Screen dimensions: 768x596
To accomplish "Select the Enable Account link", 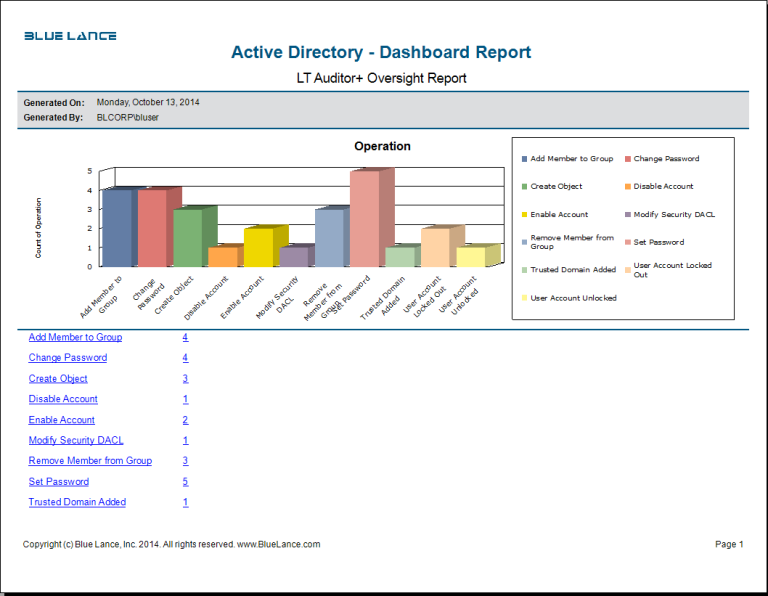I will 61,420.
